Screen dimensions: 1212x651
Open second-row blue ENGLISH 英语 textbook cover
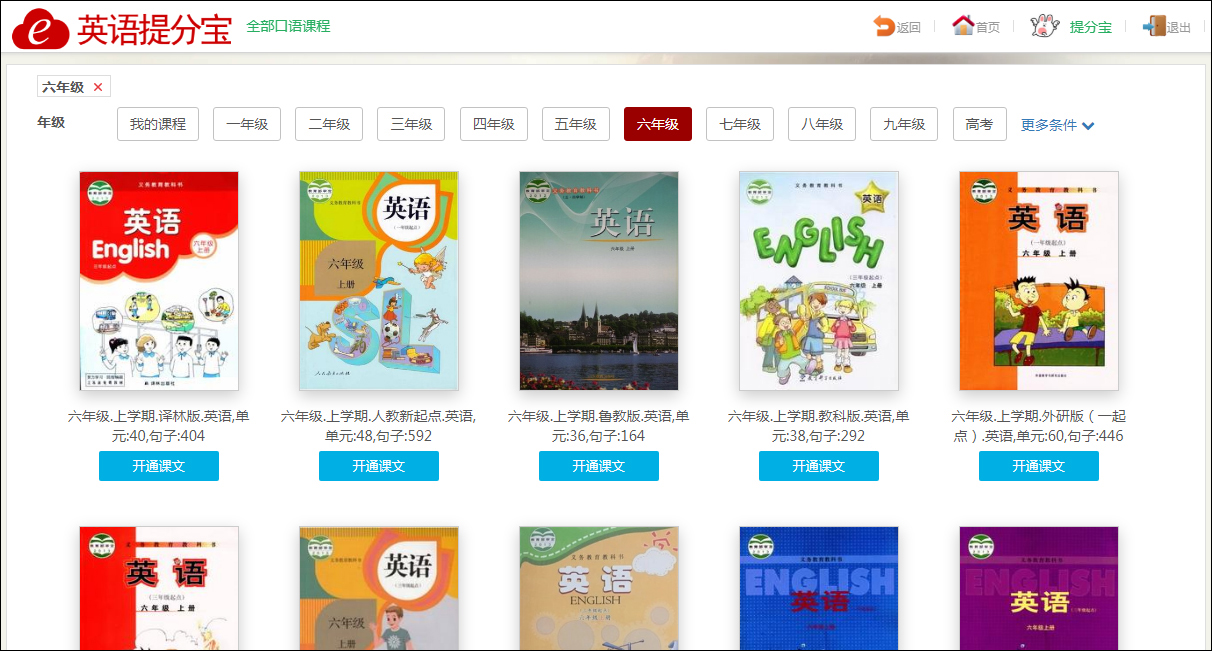click(819, 588)
